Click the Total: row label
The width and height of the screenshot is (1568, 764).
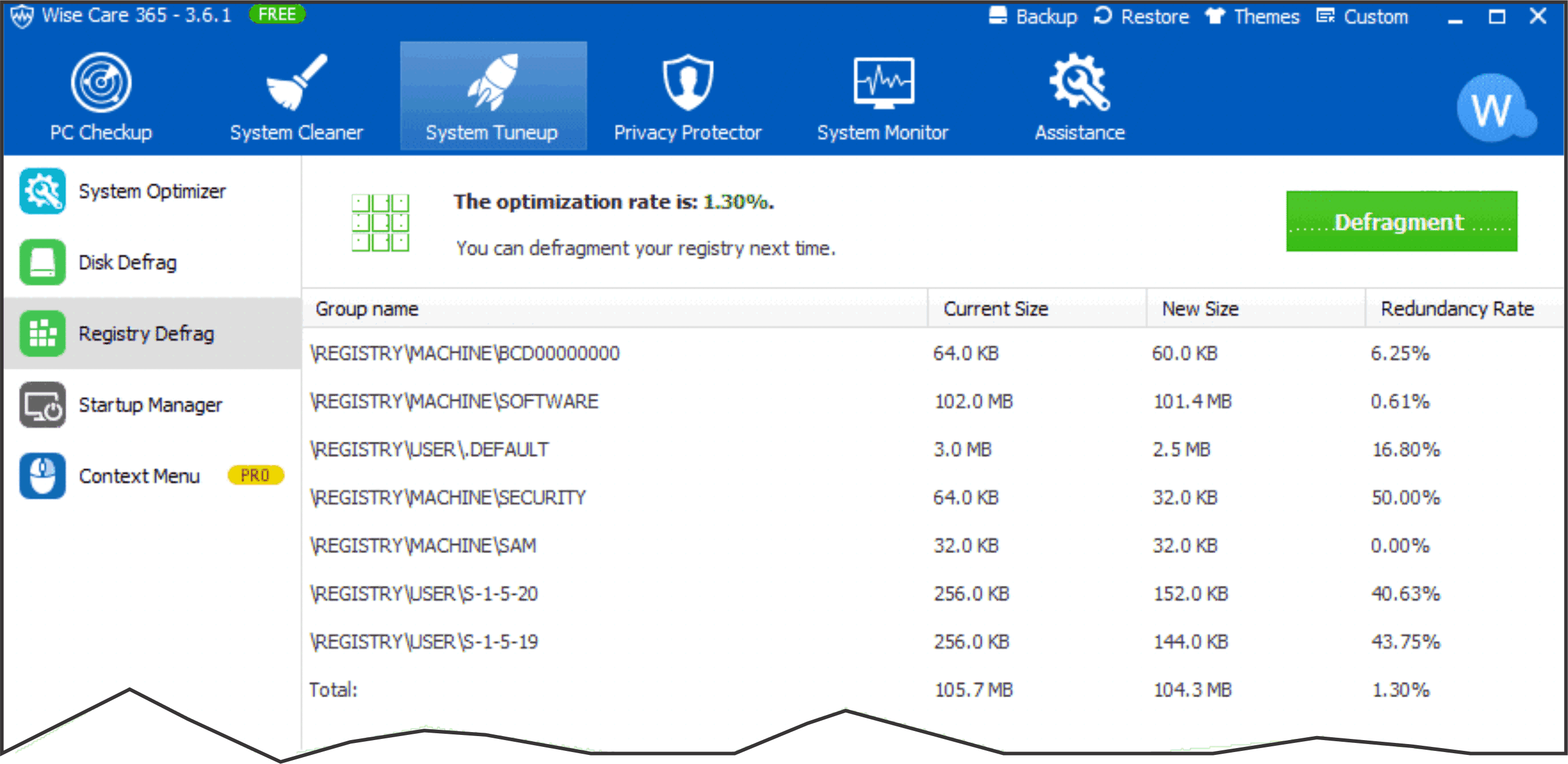(333, 691)
